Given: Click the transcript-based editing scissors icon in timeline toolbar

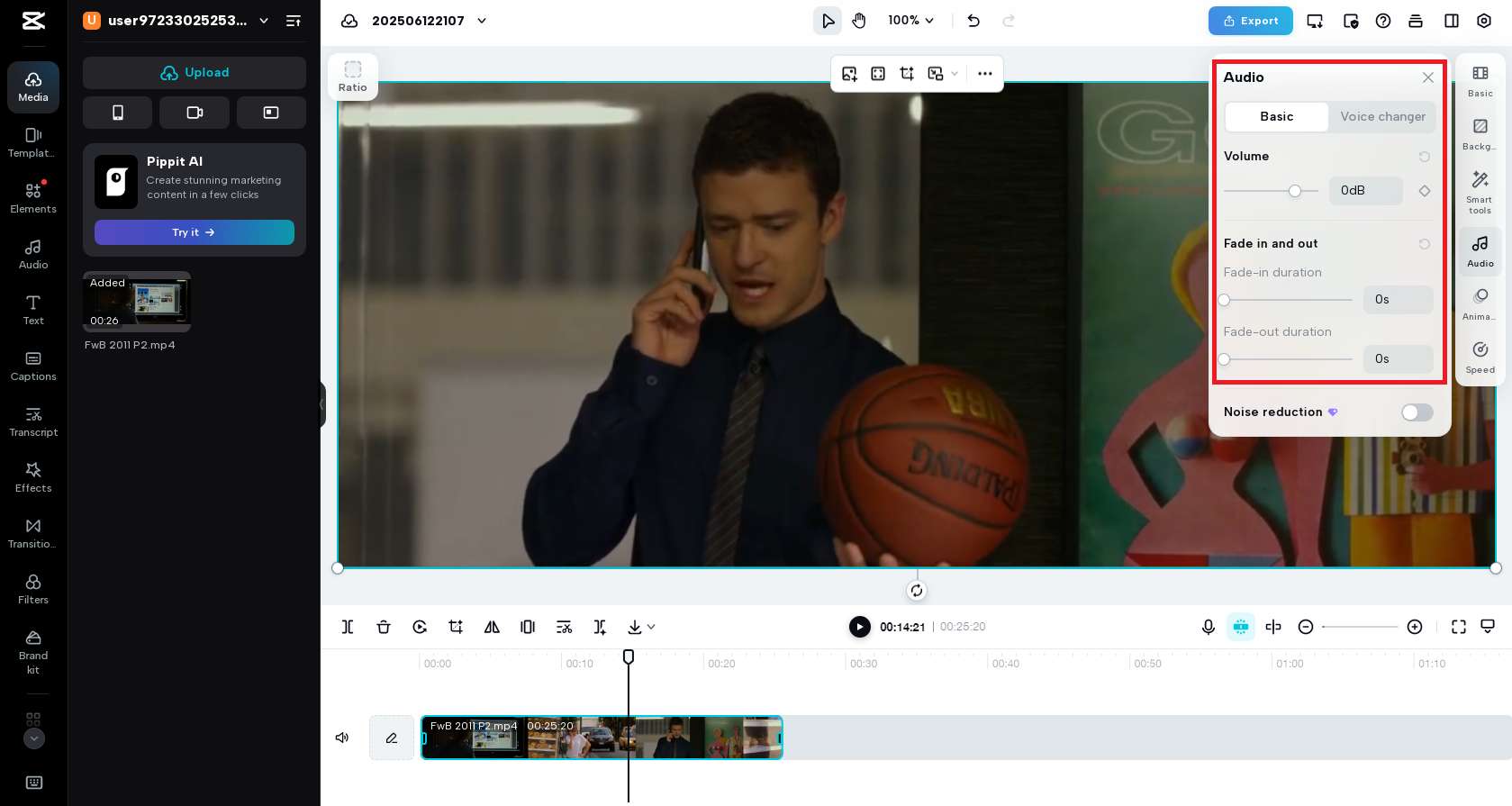Looking at the screenshot, I should (564, 627).
